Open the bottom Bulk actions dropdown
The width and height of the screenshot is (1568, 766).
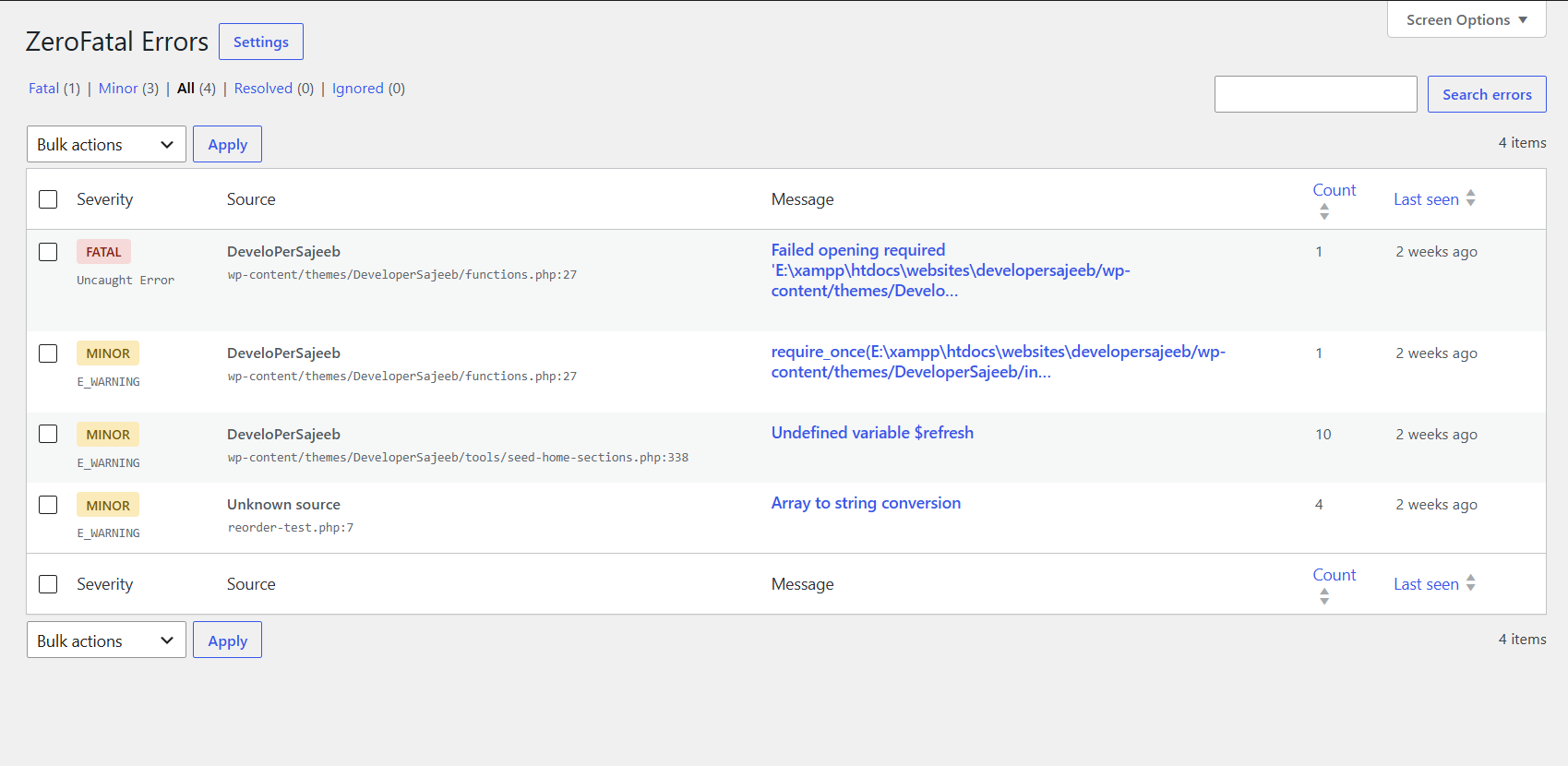coord(106,640)
